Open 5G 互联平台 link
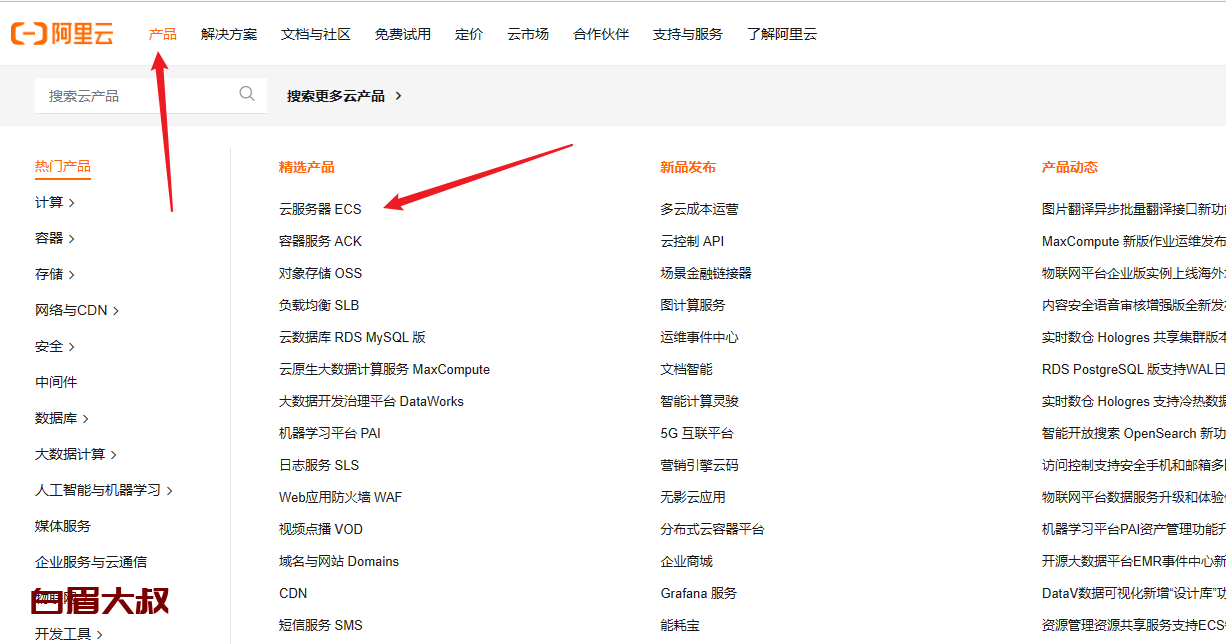Image resolution: width=1226 pixels, height=644 pixels. click(x=697, y=433)
